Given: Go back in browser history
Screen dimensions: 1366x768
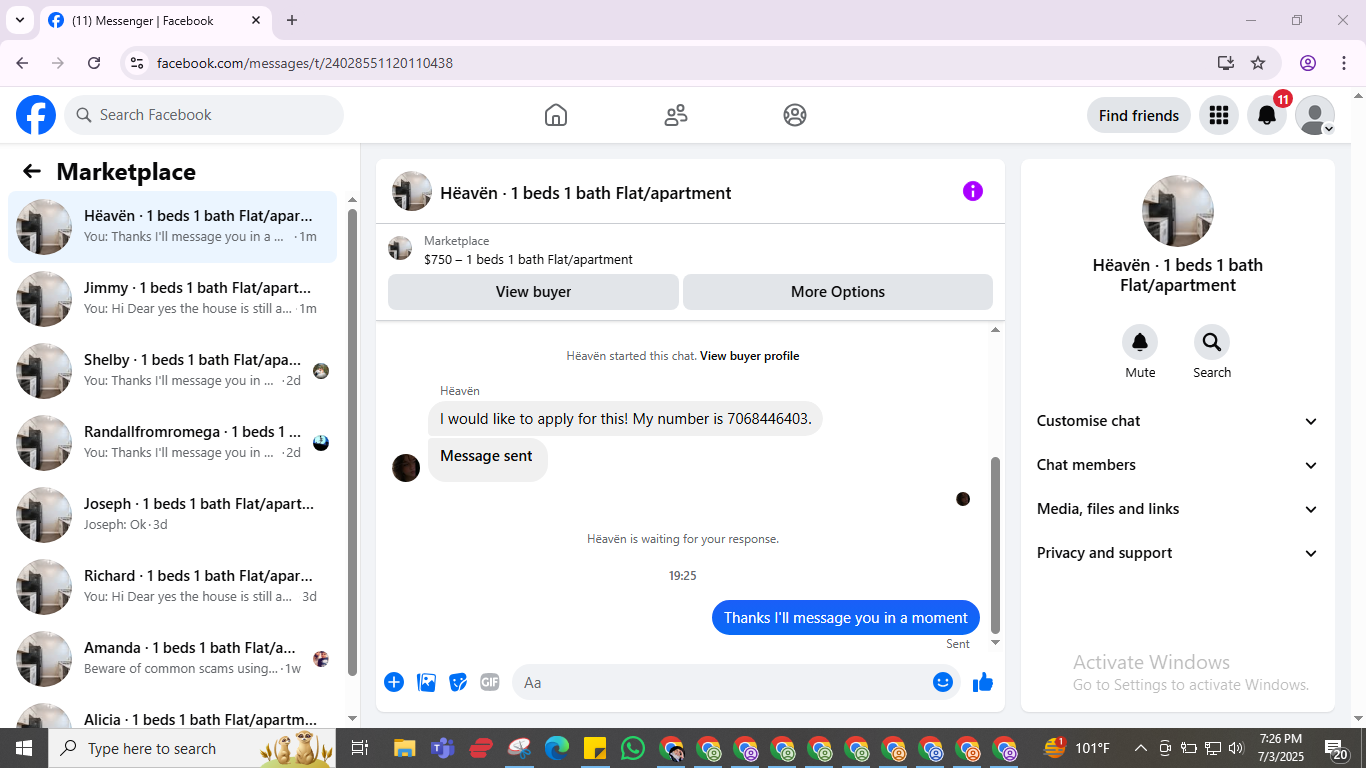Looking at the screenshot, I should pos(22,63).
